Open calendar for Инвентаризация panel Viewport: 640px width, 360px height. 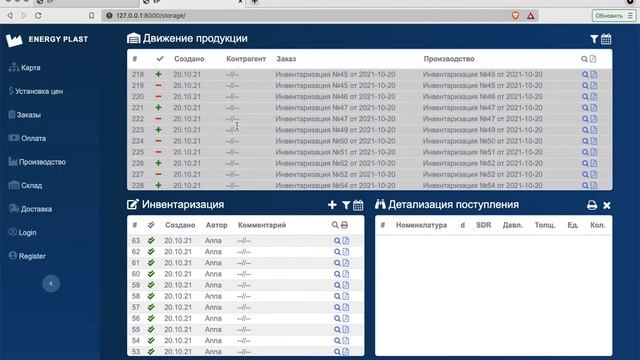coord(358,205)
